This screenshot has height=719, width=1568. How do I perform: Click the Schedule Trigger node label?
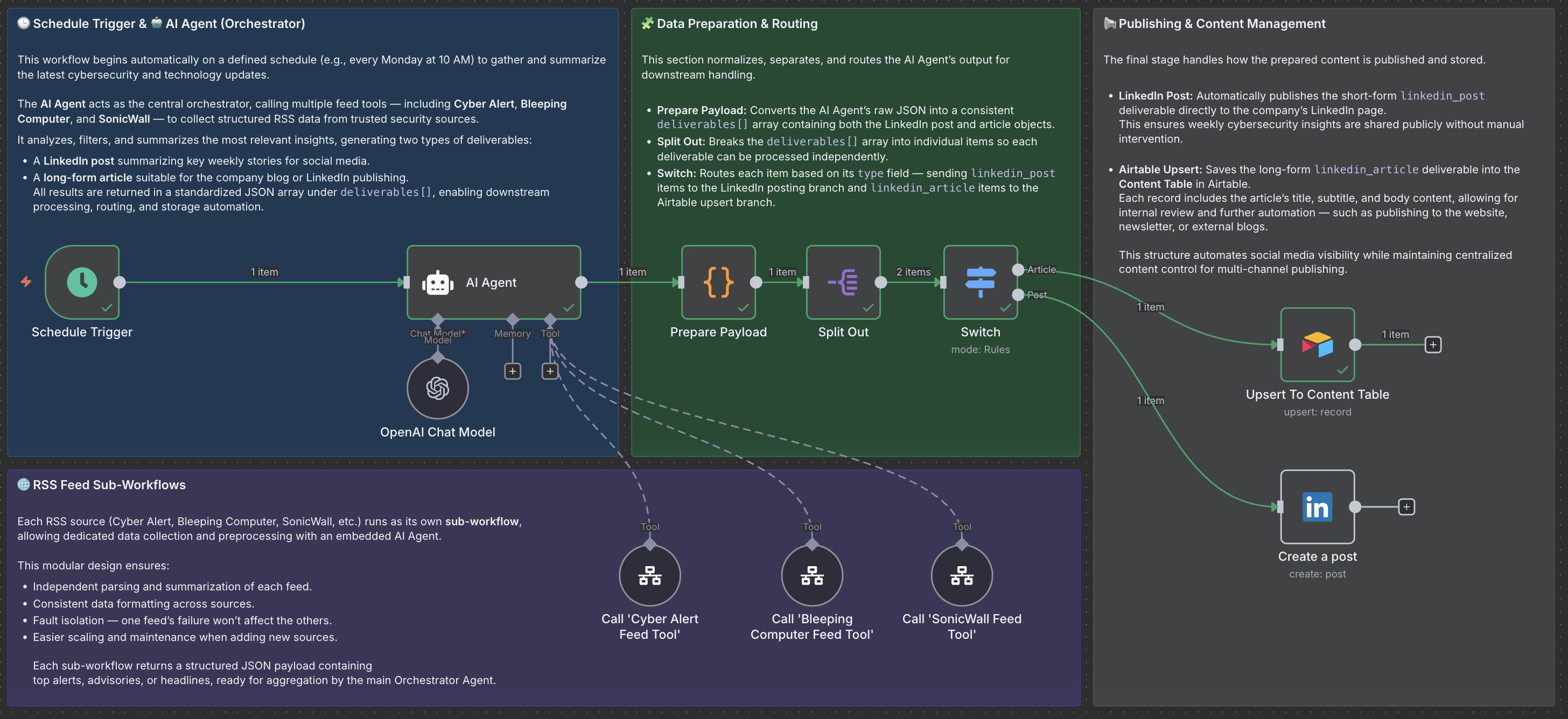click(82, 332)
